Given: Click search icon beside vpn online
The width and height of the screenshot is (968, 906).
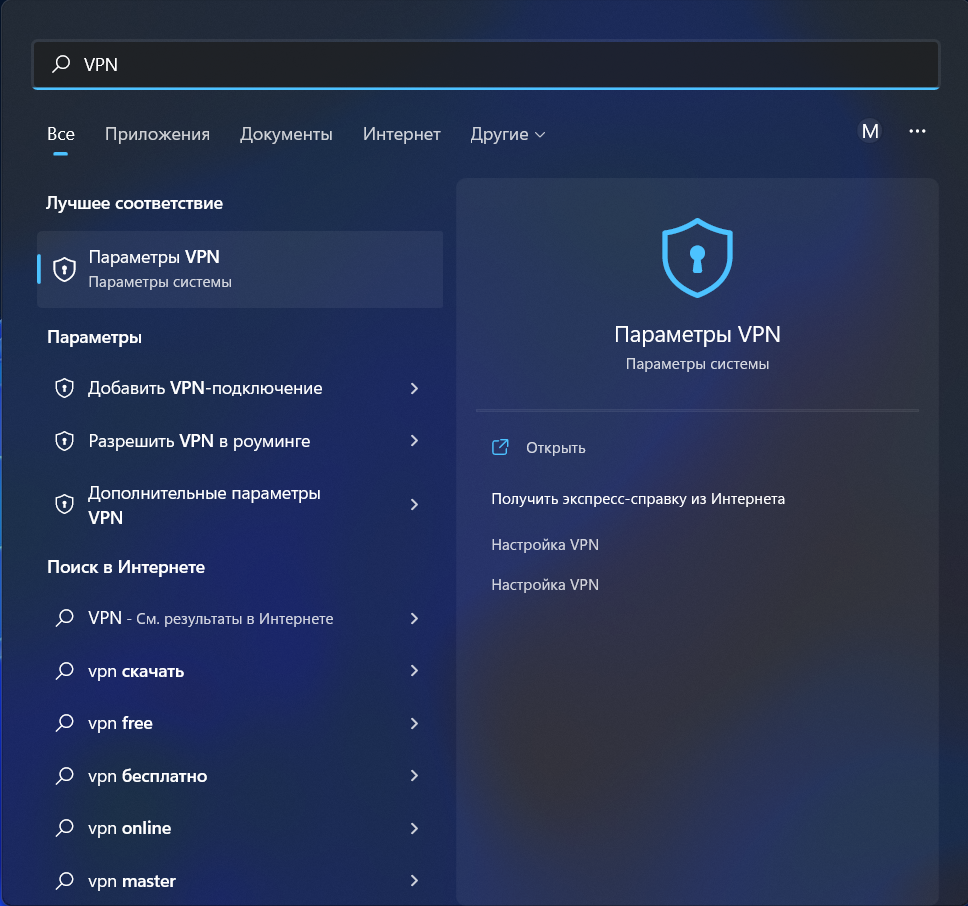Looking at the screenshot, I should (x=65, y=828).
